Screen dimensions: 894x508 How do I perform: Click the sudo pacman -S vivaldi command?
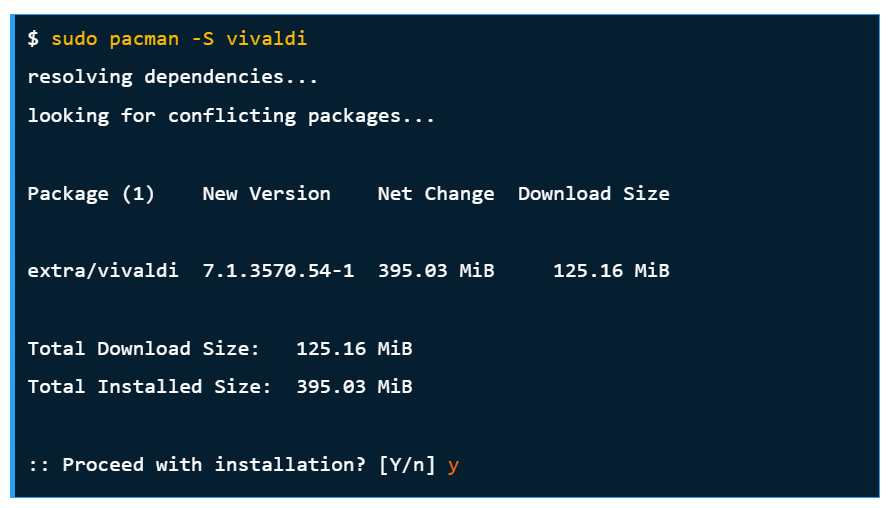coord(179,39)
